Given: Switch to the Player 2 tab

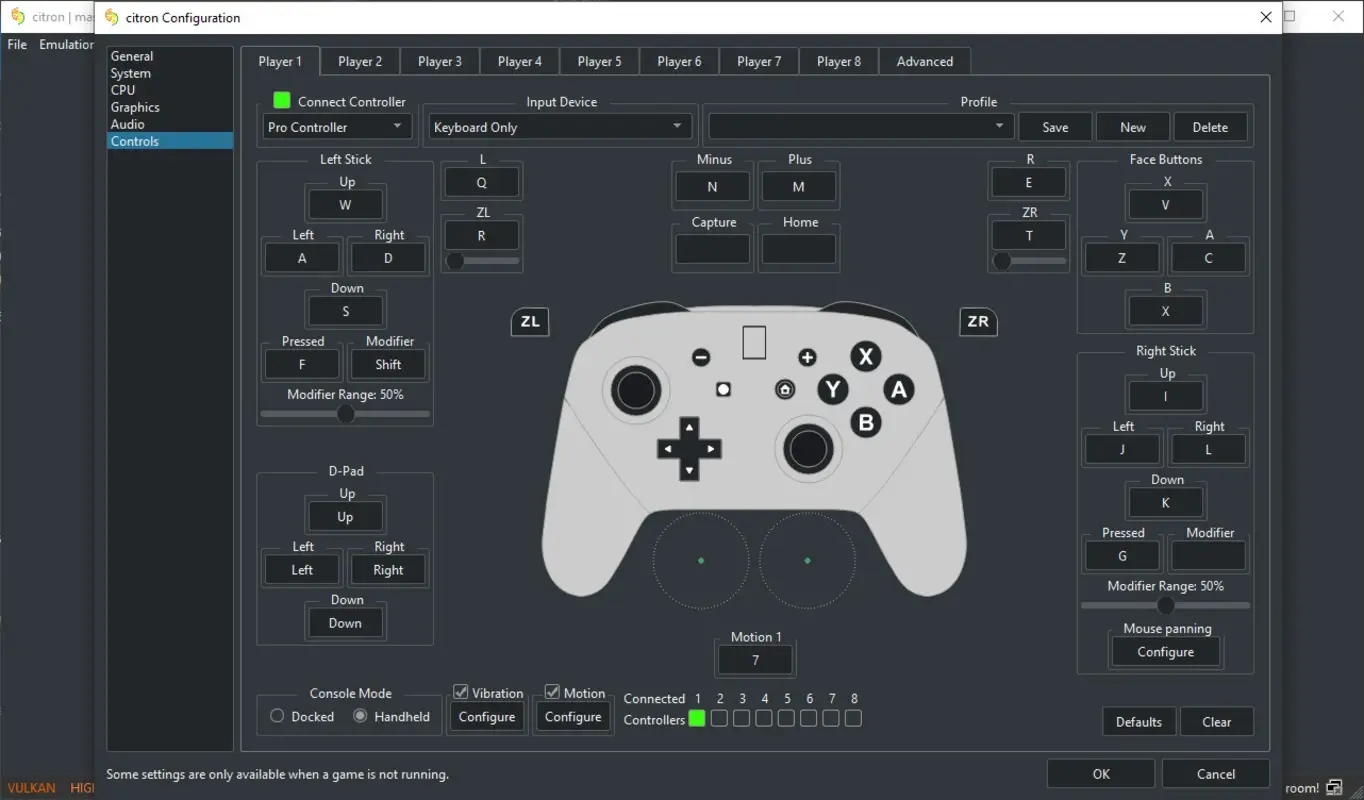Looking at the screenshot, I should 359,61.
